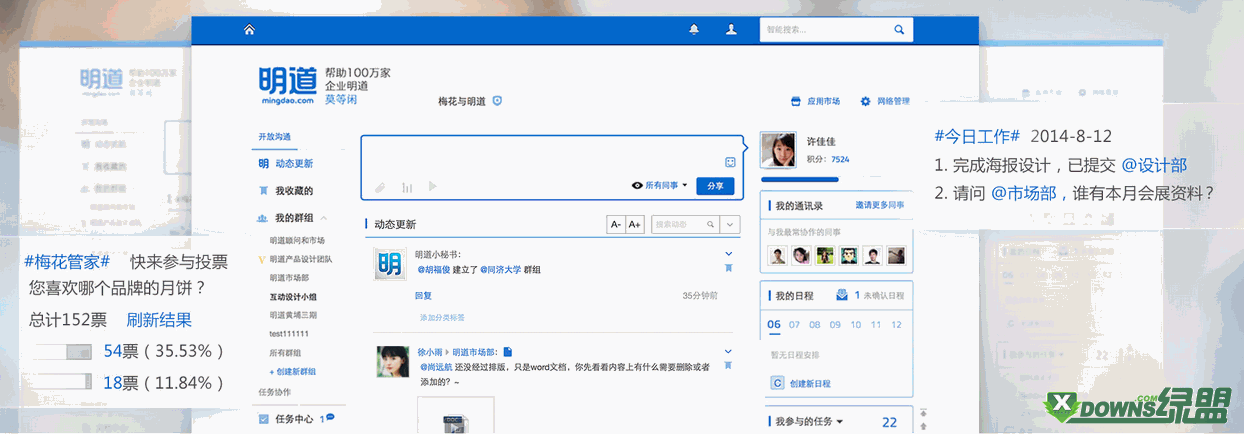This screenshot has height=434, width=1244.
Task: Attach a file with the paperclip icon
Action: click(x=380, y=186)
